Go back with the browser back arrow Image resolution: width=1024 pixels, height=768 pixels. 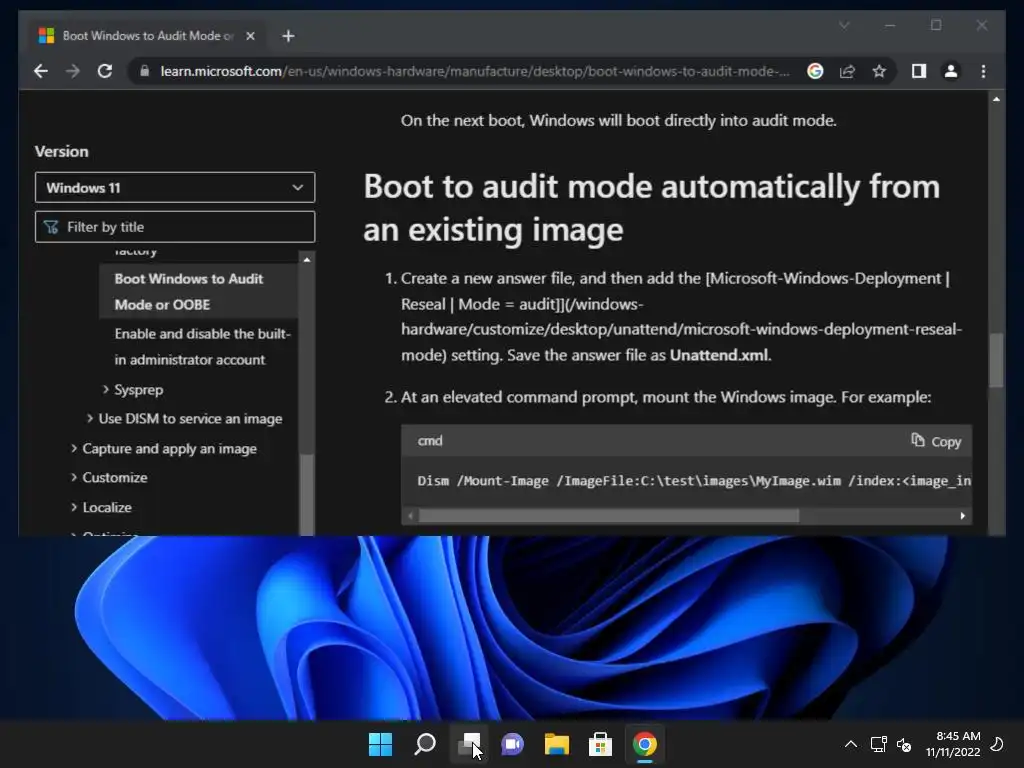pos(40,71)
